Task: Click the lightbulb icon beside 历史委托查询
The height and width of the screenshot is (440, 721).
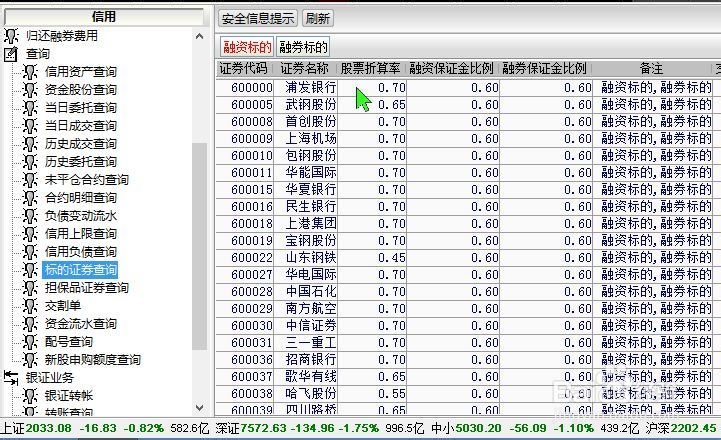Action: (x=30, y=161)
